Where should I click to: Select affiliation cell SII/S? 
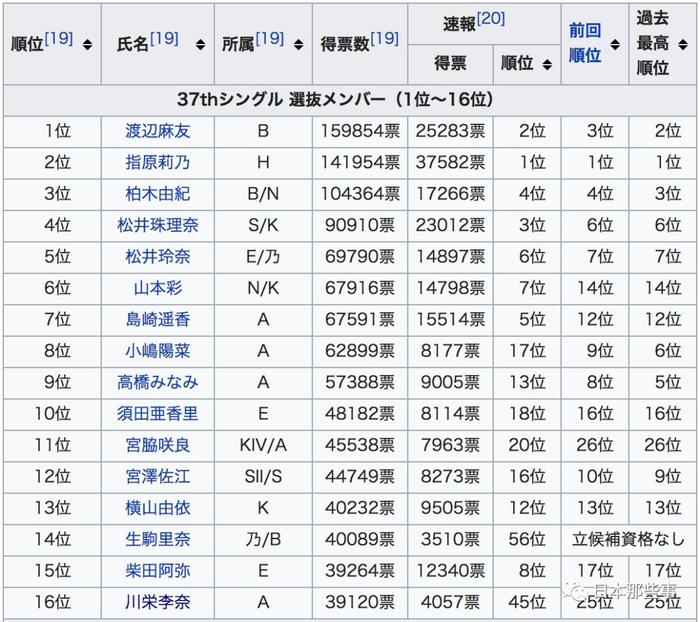(263, 477)
